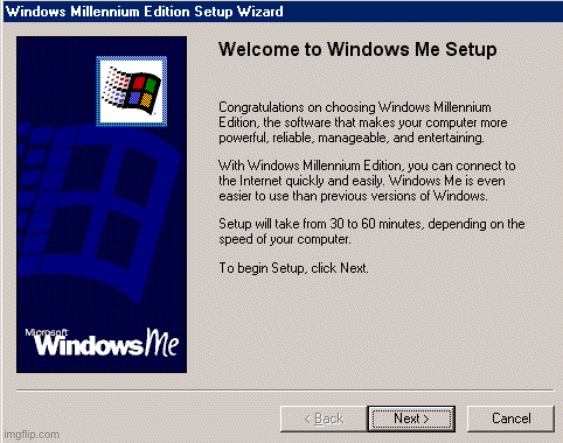The width and height of the screenshot is (563, 443).
Task: Click the "To begin Setup, click Next" line
Action: click(294, 268)
